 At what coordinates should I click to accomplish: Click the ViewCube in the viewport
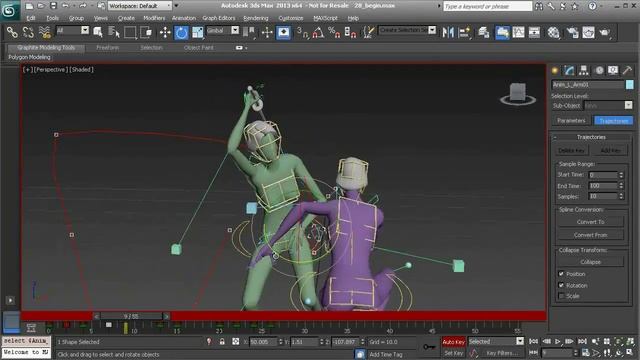(518, 93)
